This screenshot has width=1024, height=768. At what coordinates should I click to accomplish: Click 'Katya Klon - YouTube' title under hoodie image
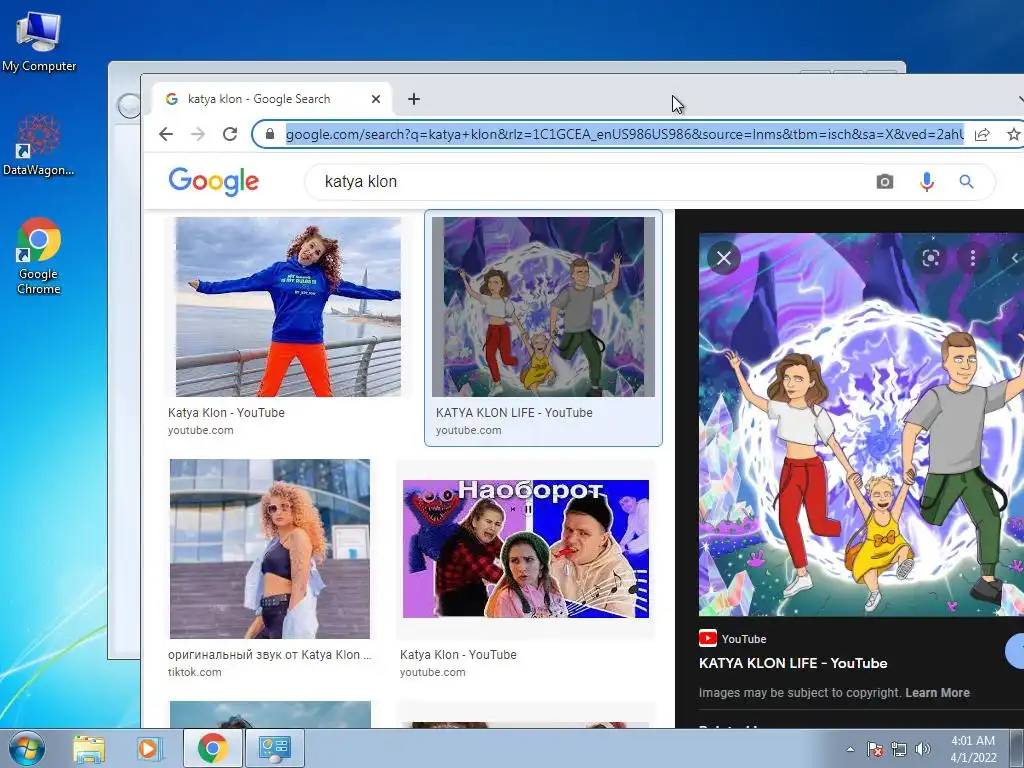pyautogui.click(x=226, y=413)
